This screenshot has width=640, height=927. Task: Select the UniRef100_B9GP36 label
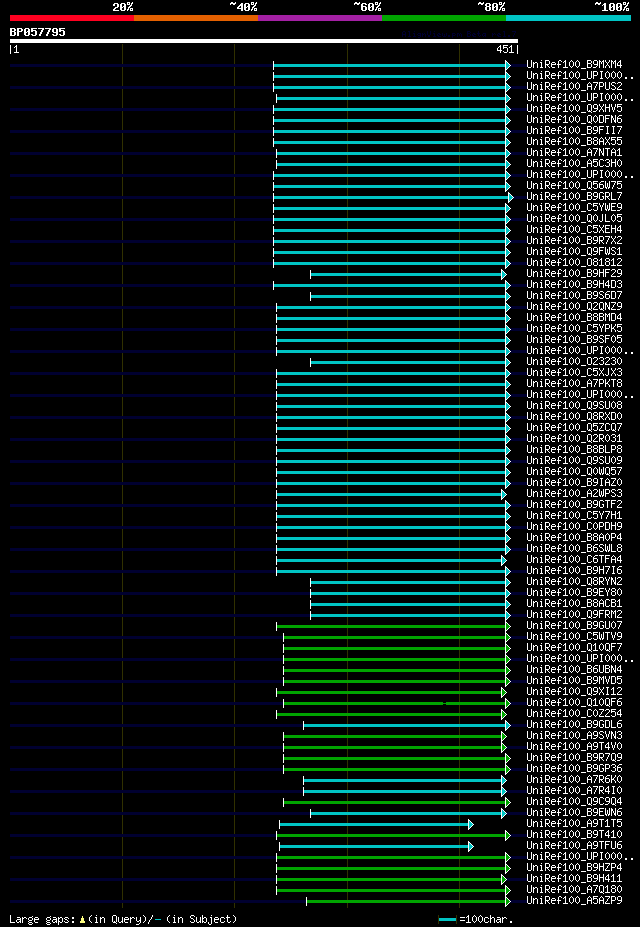pyautogui.click(x=574, y=770)
